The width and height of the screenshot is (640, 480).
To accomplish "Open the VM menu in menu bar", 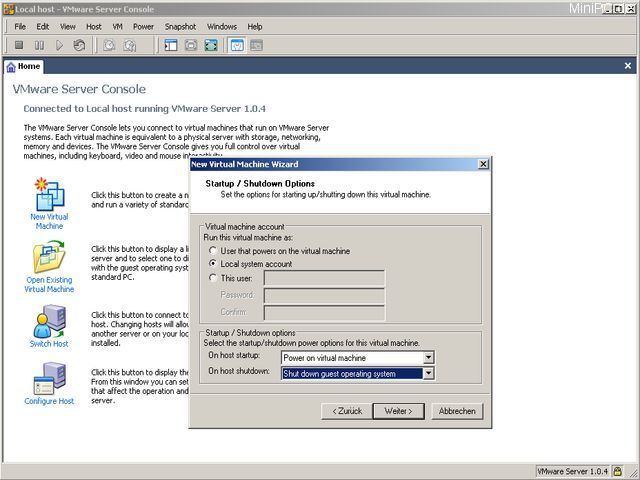I will 118,26.
